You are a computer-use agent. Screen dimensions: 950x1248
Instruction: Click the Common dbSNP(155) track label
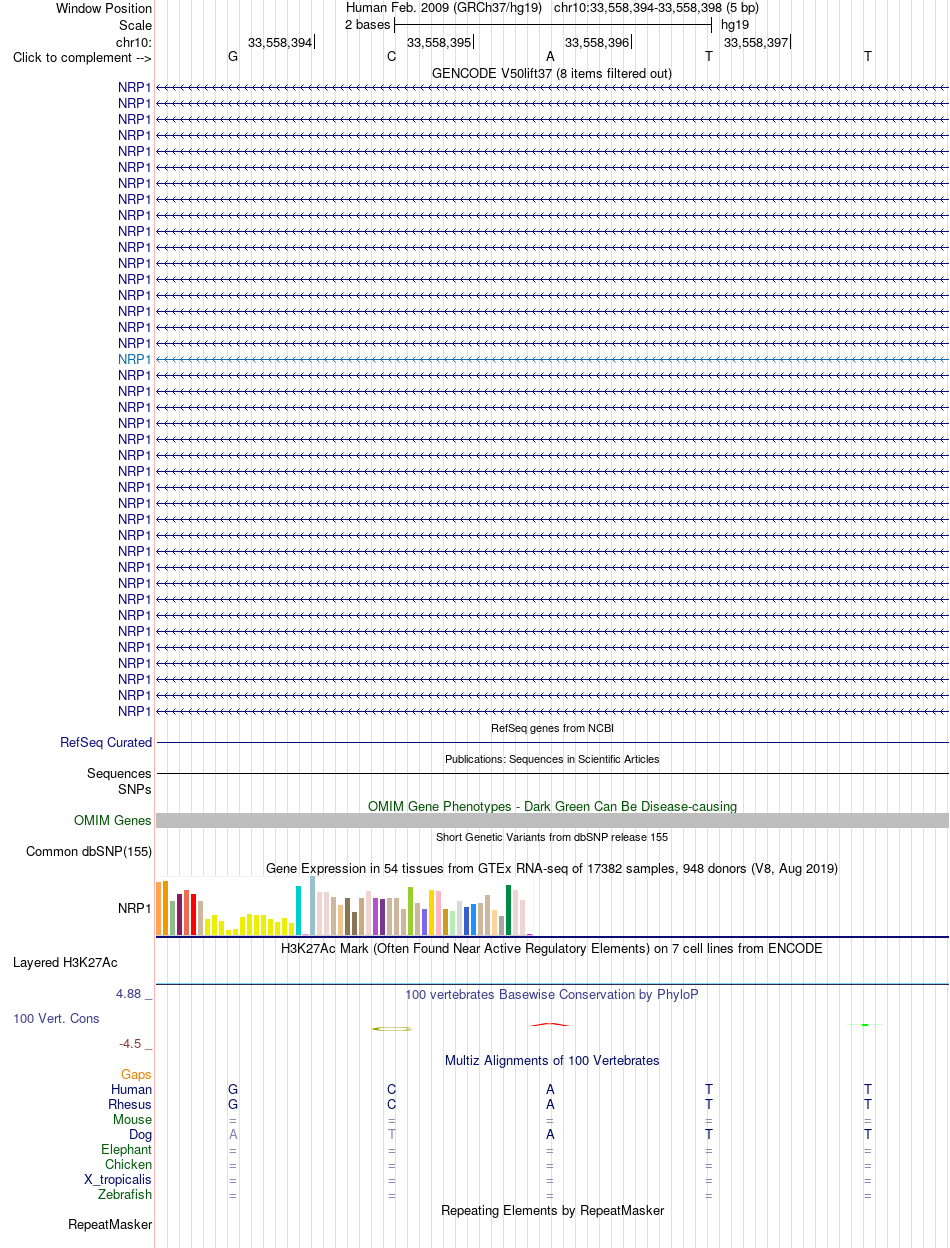point(89,852)
